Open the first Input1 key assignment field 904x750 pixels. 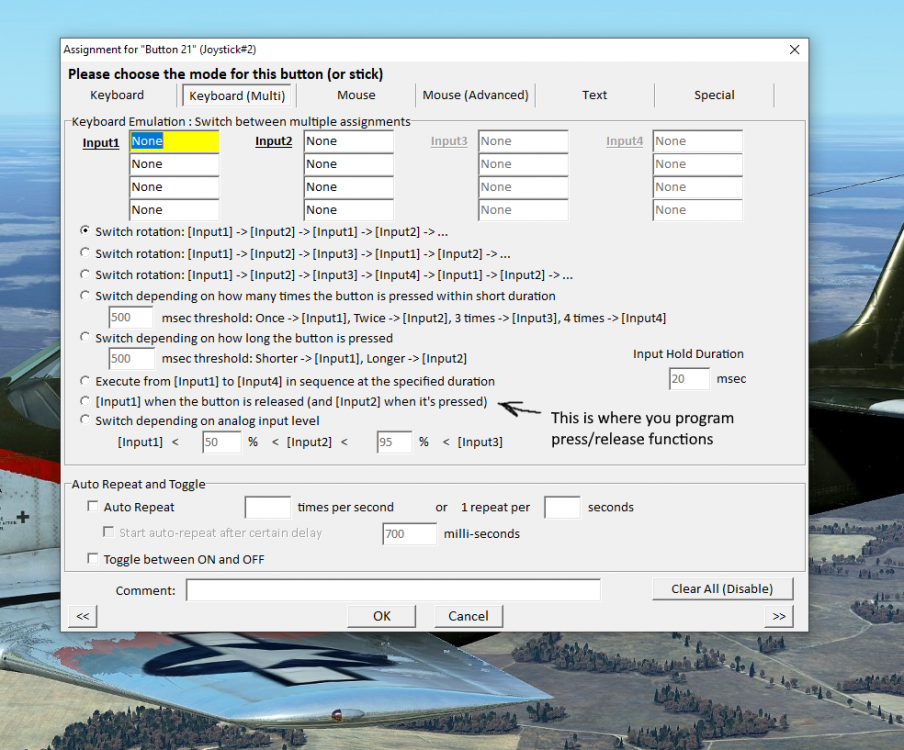pyautogui.click(x=173, y=141)
